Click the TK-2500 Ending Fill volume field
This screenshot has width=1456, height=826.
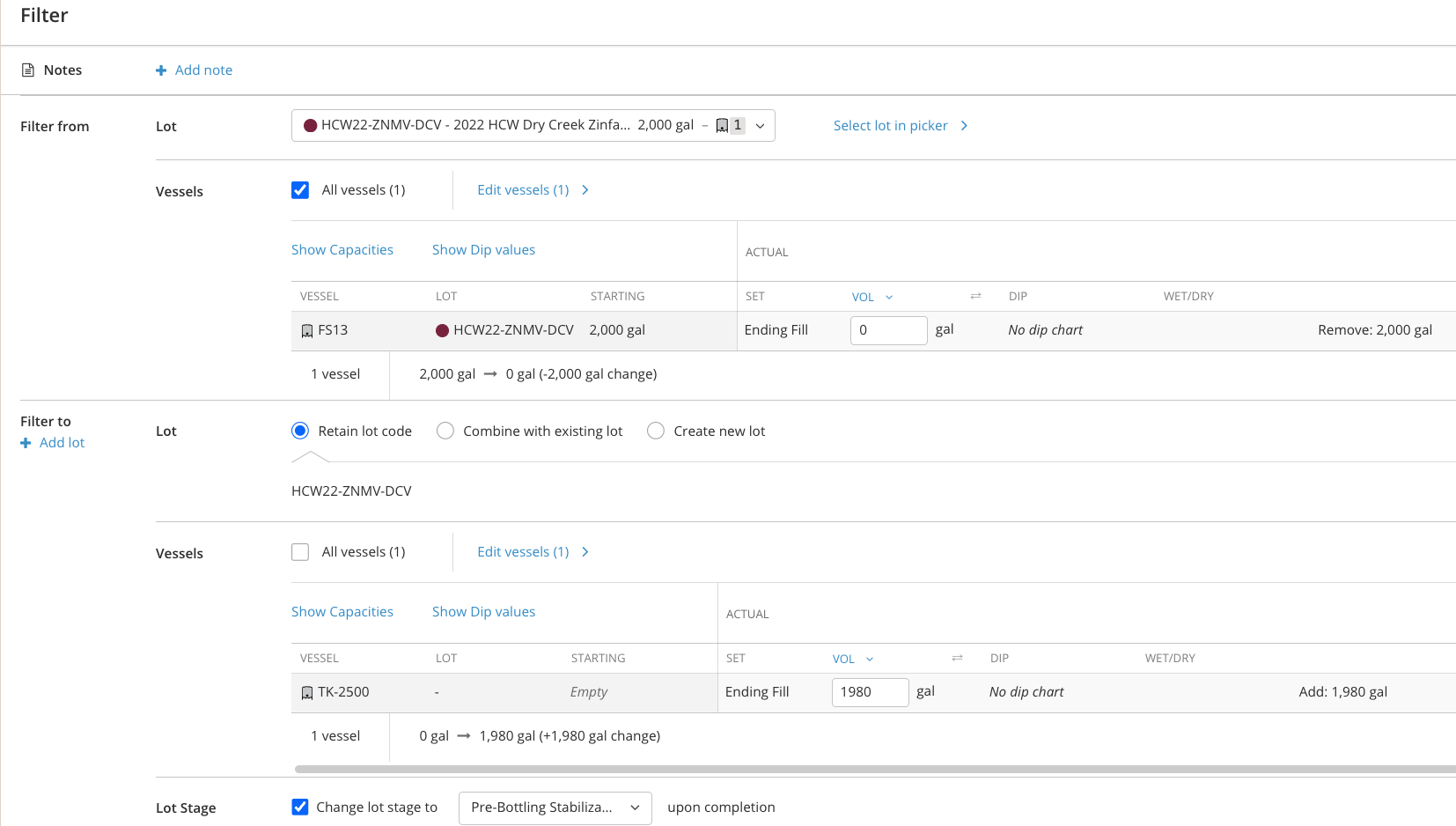point(870,692)
